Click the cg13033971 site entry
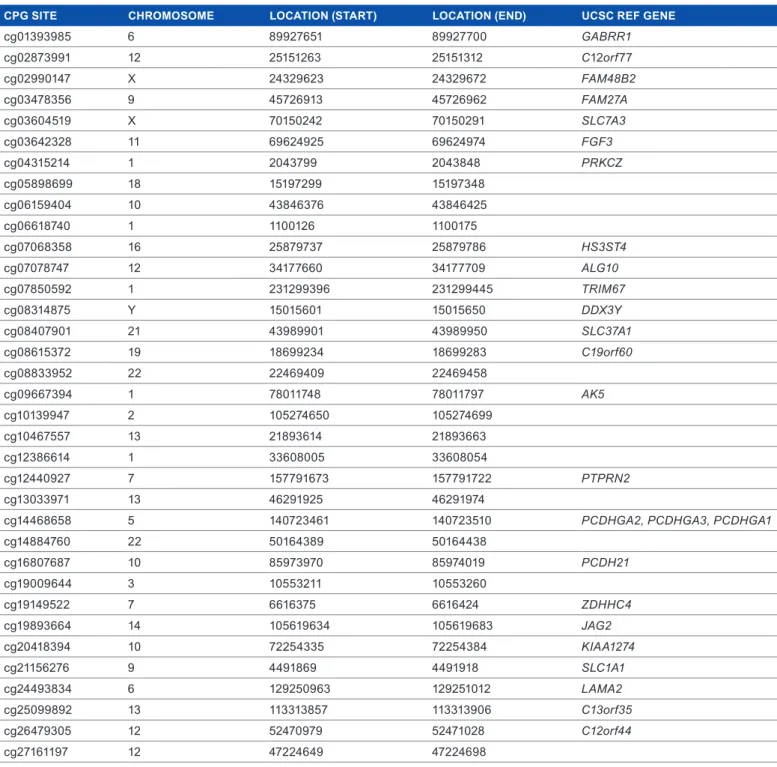 point(37,499)
